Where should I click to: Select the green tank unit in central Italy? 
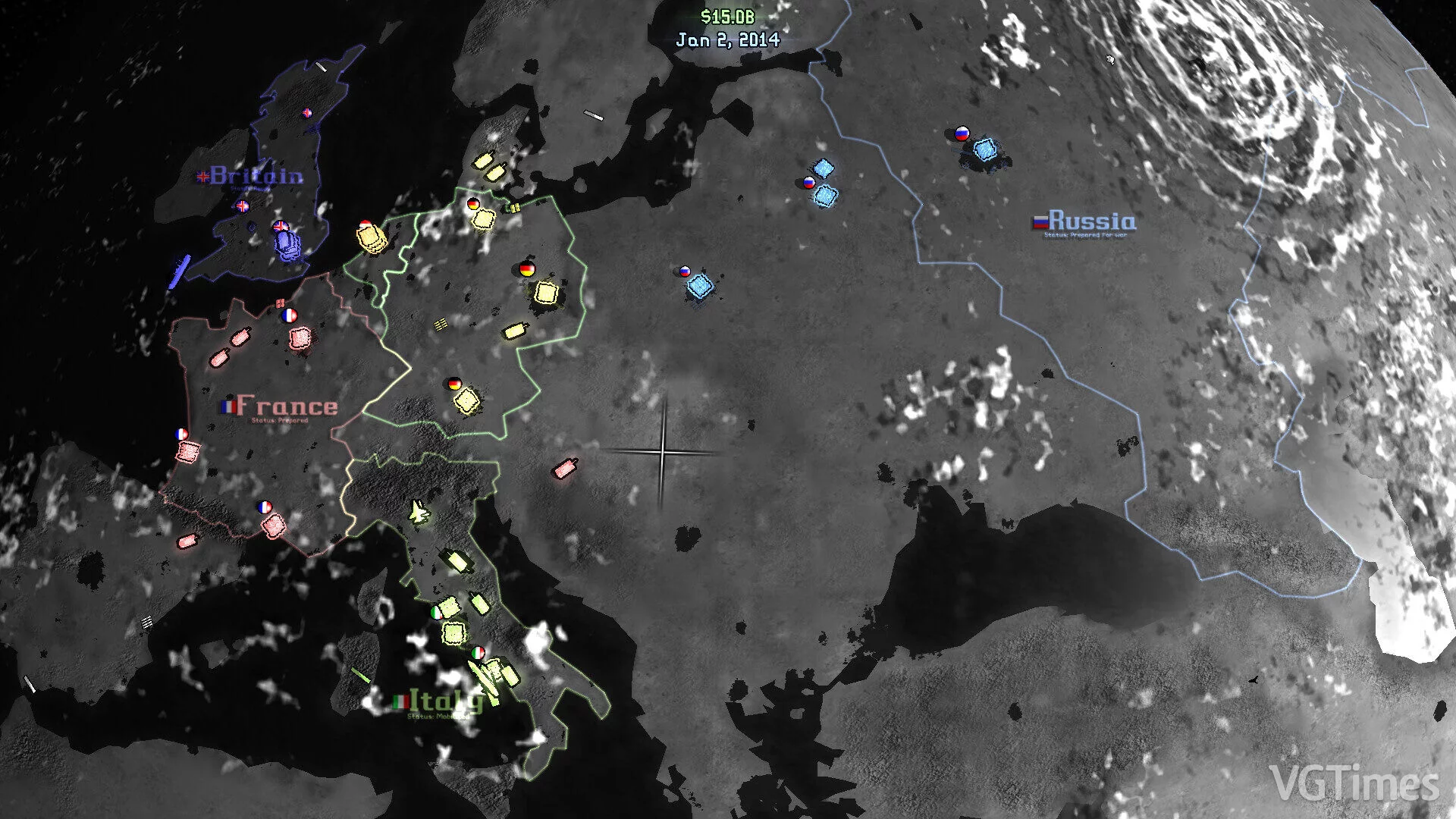[458, 562]
